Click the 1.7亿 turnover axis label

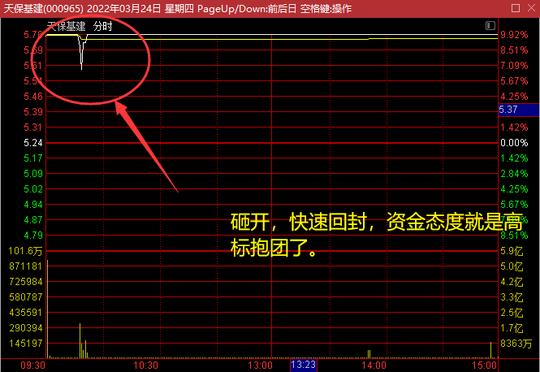coord(512,328)
